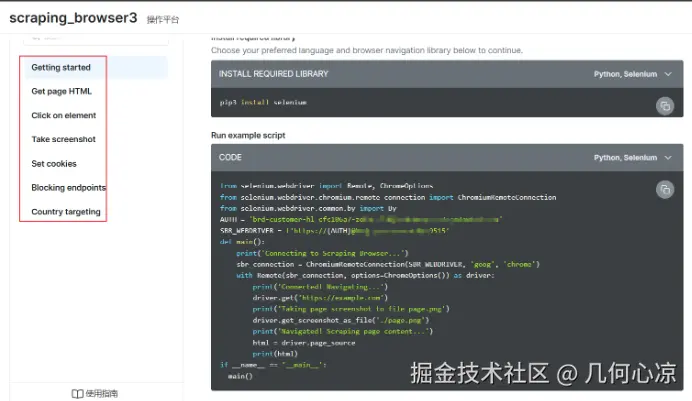
Task: Click the Choose your preferred language instruction
Action: (367, 50)
